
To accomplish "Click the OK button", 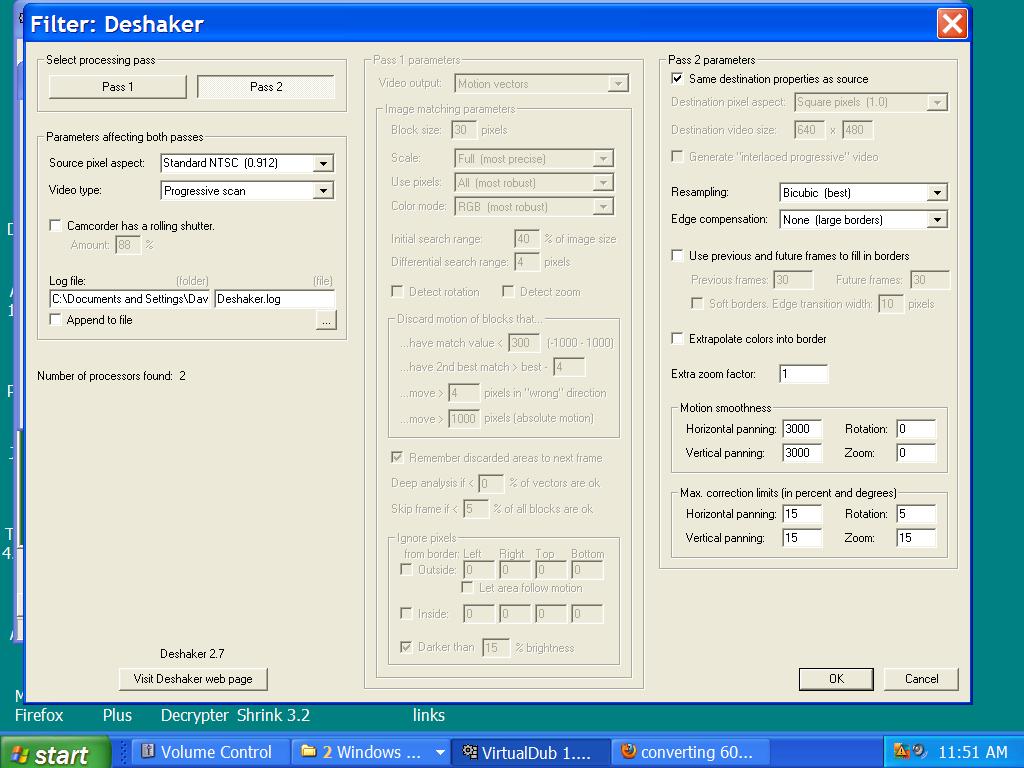I will click(x=836, y=679).
